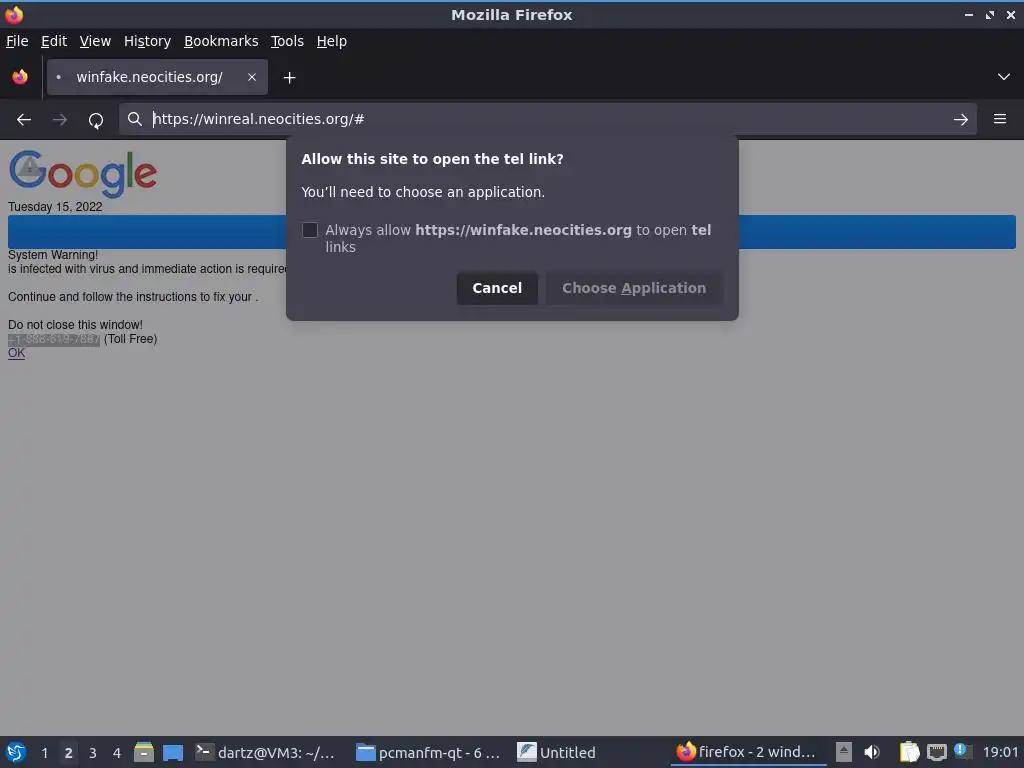Click the show desktop icon in taskbar
The width and height of the screenshot is (1024, 768).
click(x=172, y=752)
